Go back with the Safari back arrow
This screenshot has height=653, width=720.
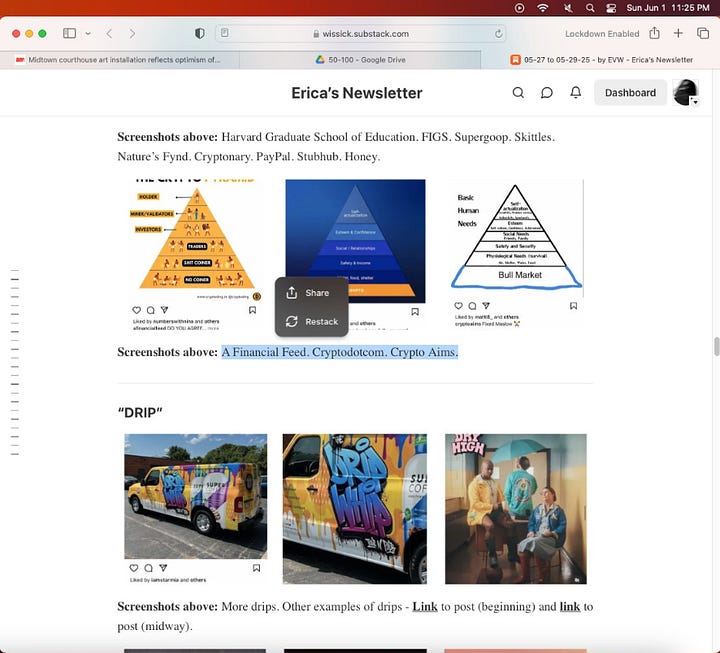coord(109,34)
